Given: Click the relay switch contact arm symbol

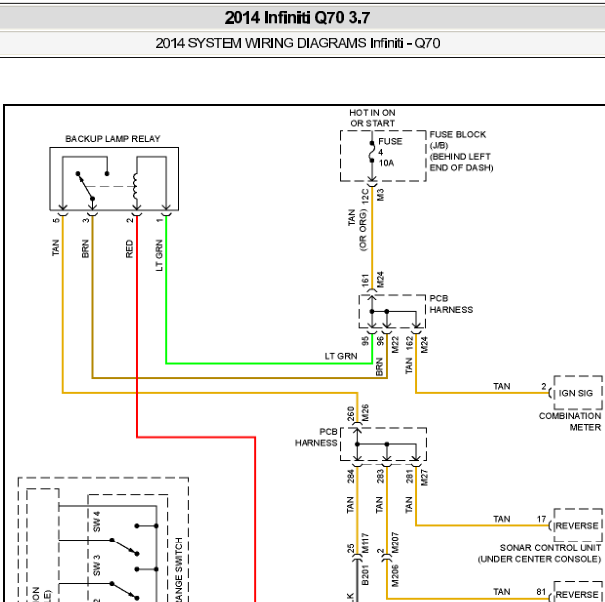Looking at the screenshot, I should (85, 186).
